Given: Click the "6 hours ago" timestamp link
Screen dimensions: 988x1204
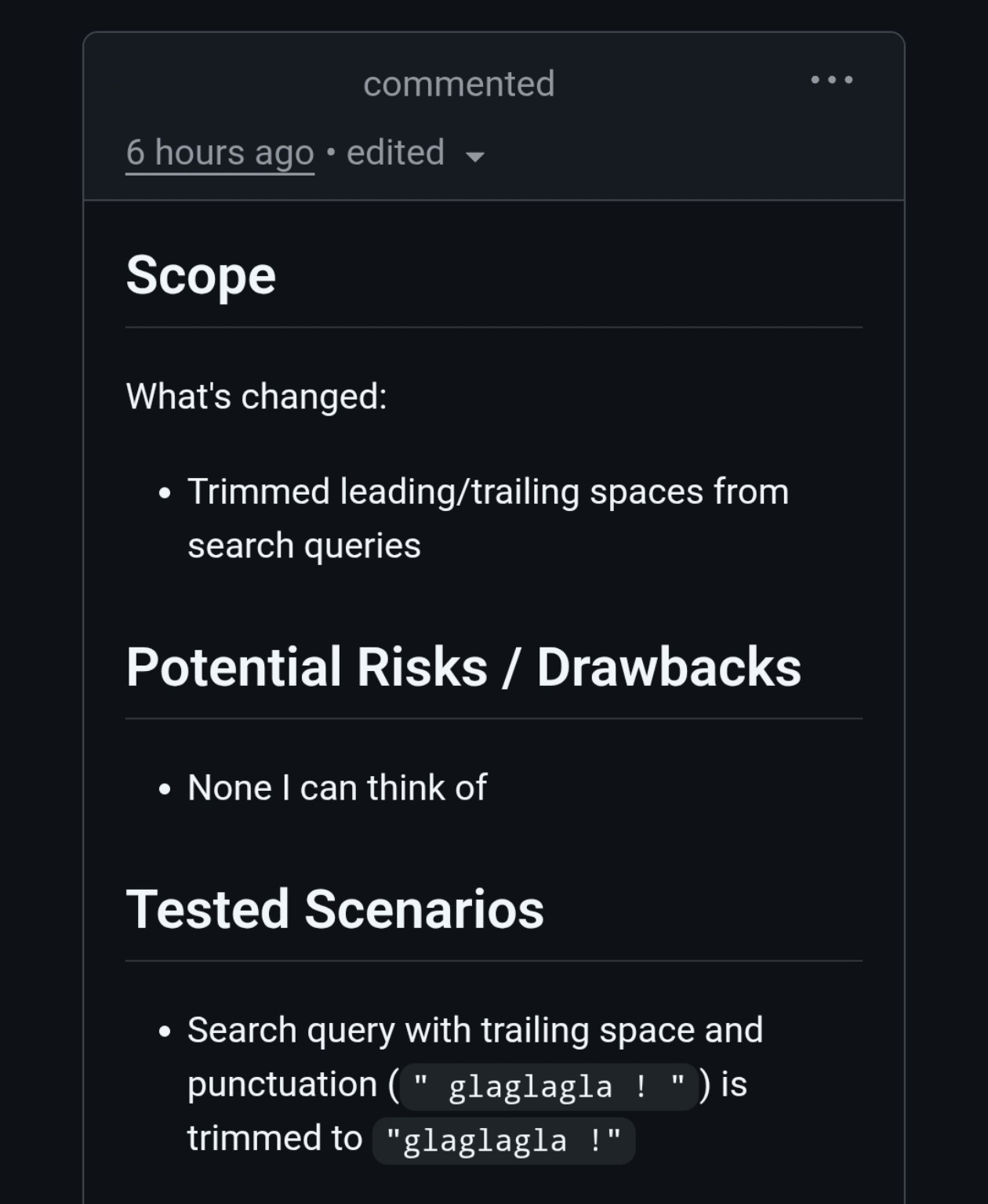Looking at the screenshot, I should click(x=220, y=152).
